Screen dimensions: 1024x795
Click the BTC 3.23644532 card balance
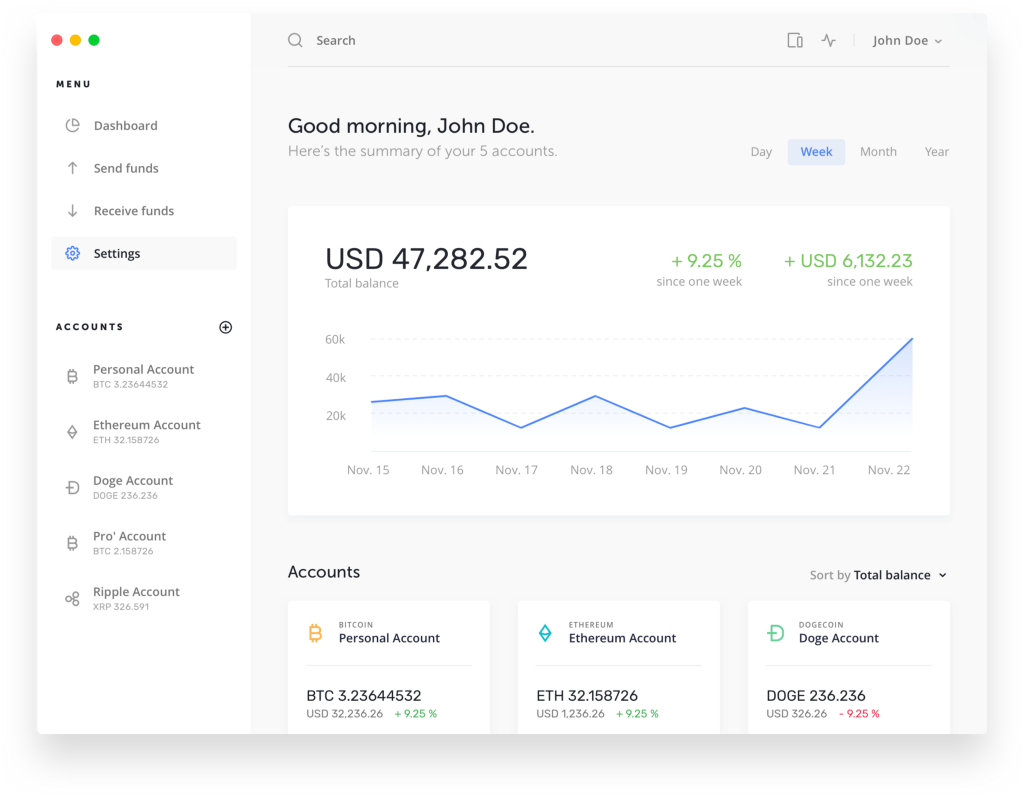pyautogui.click(x=364, y=696)
